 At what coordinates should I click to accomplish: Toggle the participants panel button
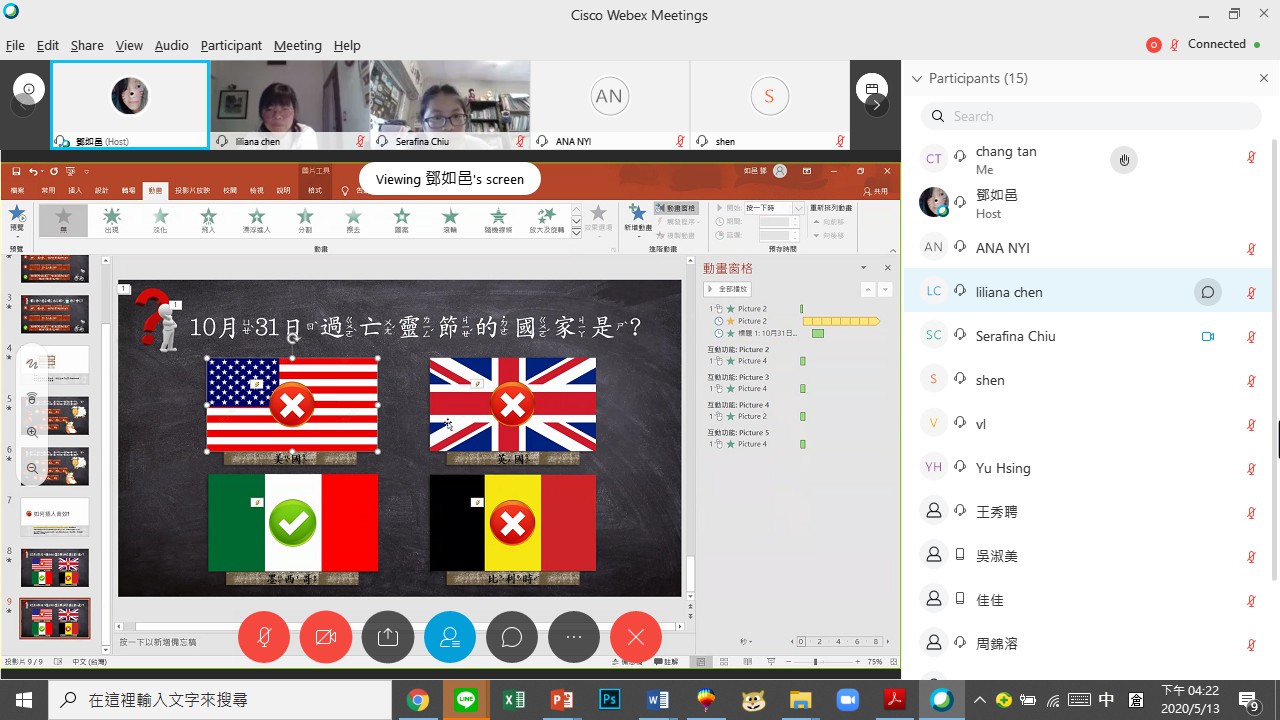[450, 637]
